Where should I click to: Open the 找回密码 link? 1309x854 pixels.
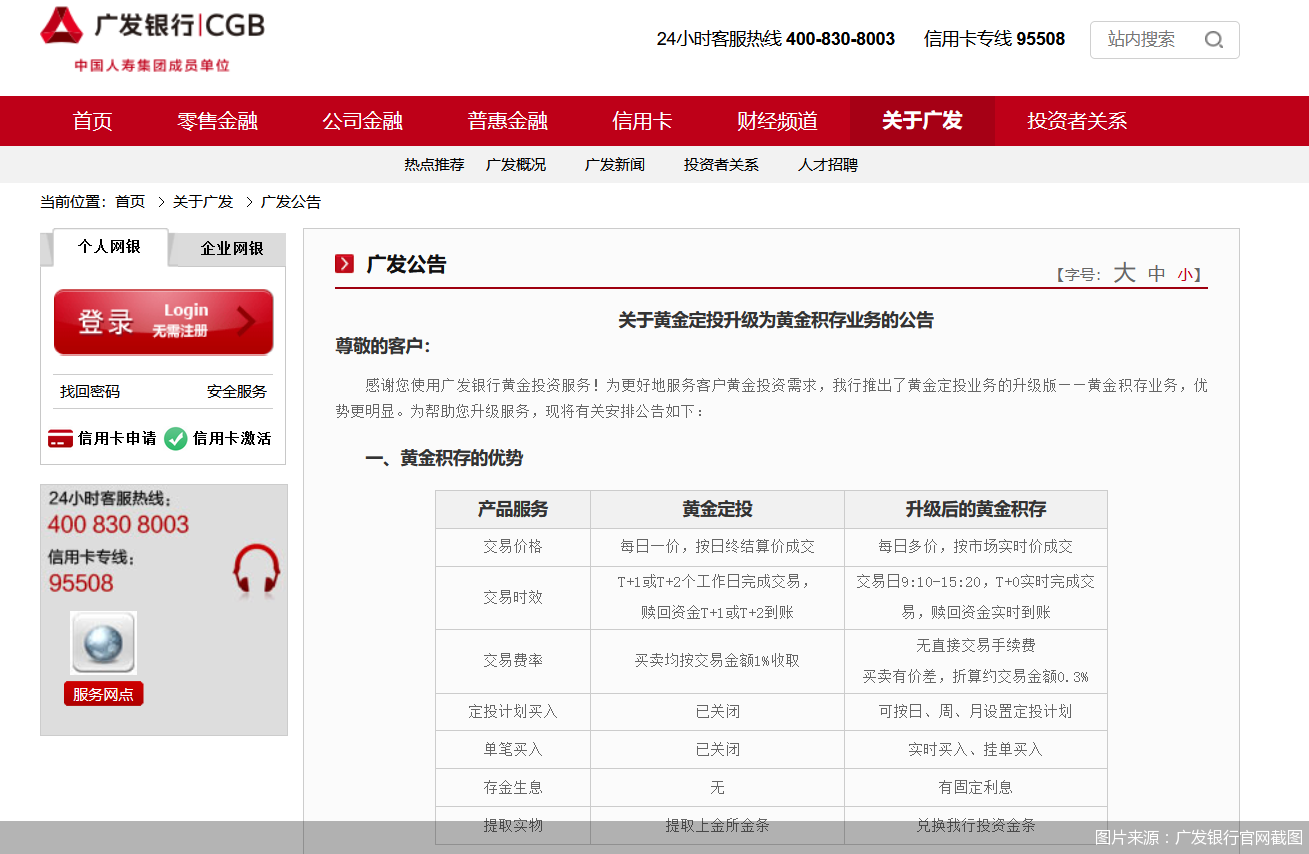tap(90, 391)
